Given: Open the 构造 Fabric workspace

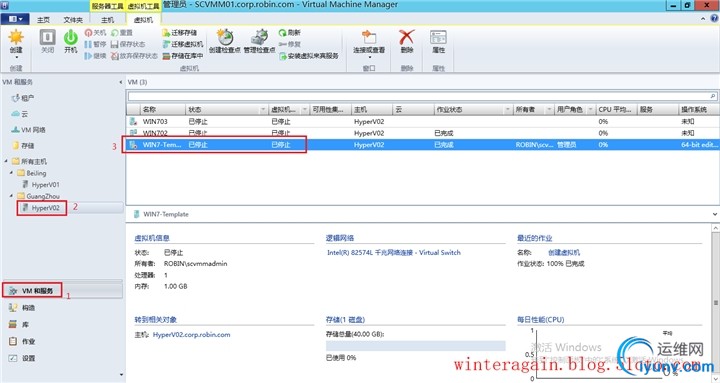Looking at the screenshot, I should [22, 308].
